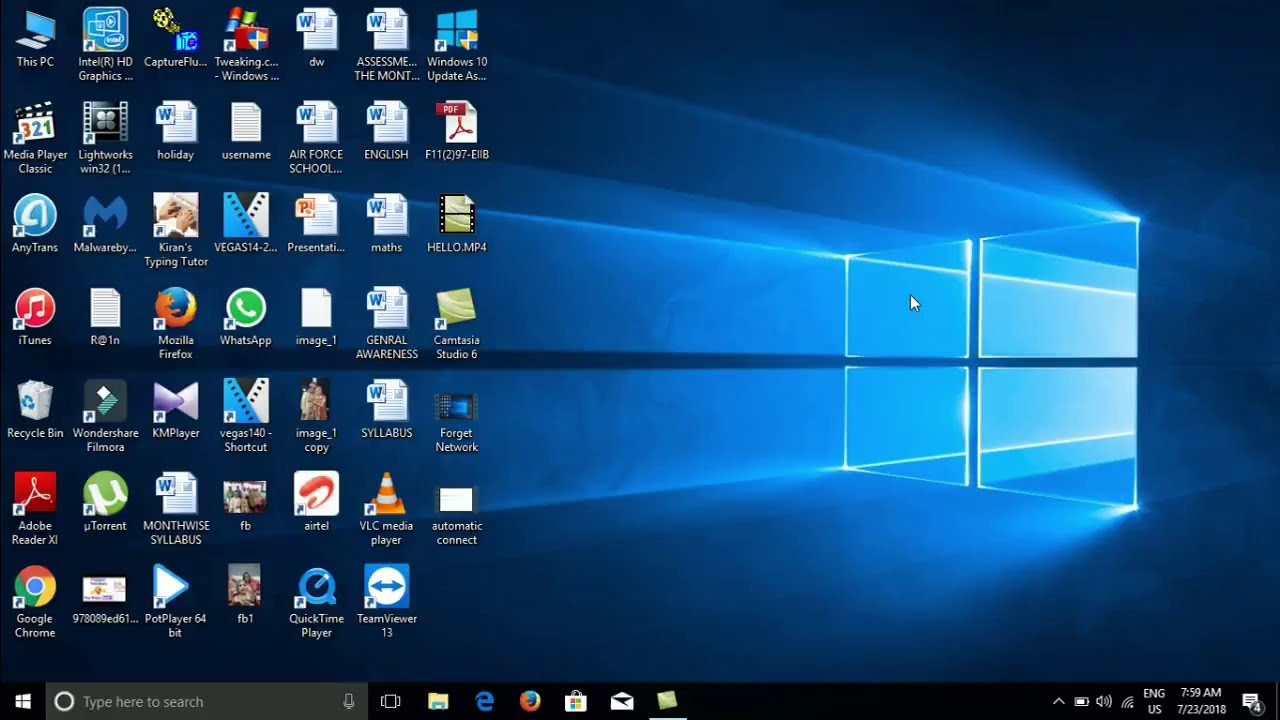Launch Microsoft Edge from taskbar

[x=484, y=701]
